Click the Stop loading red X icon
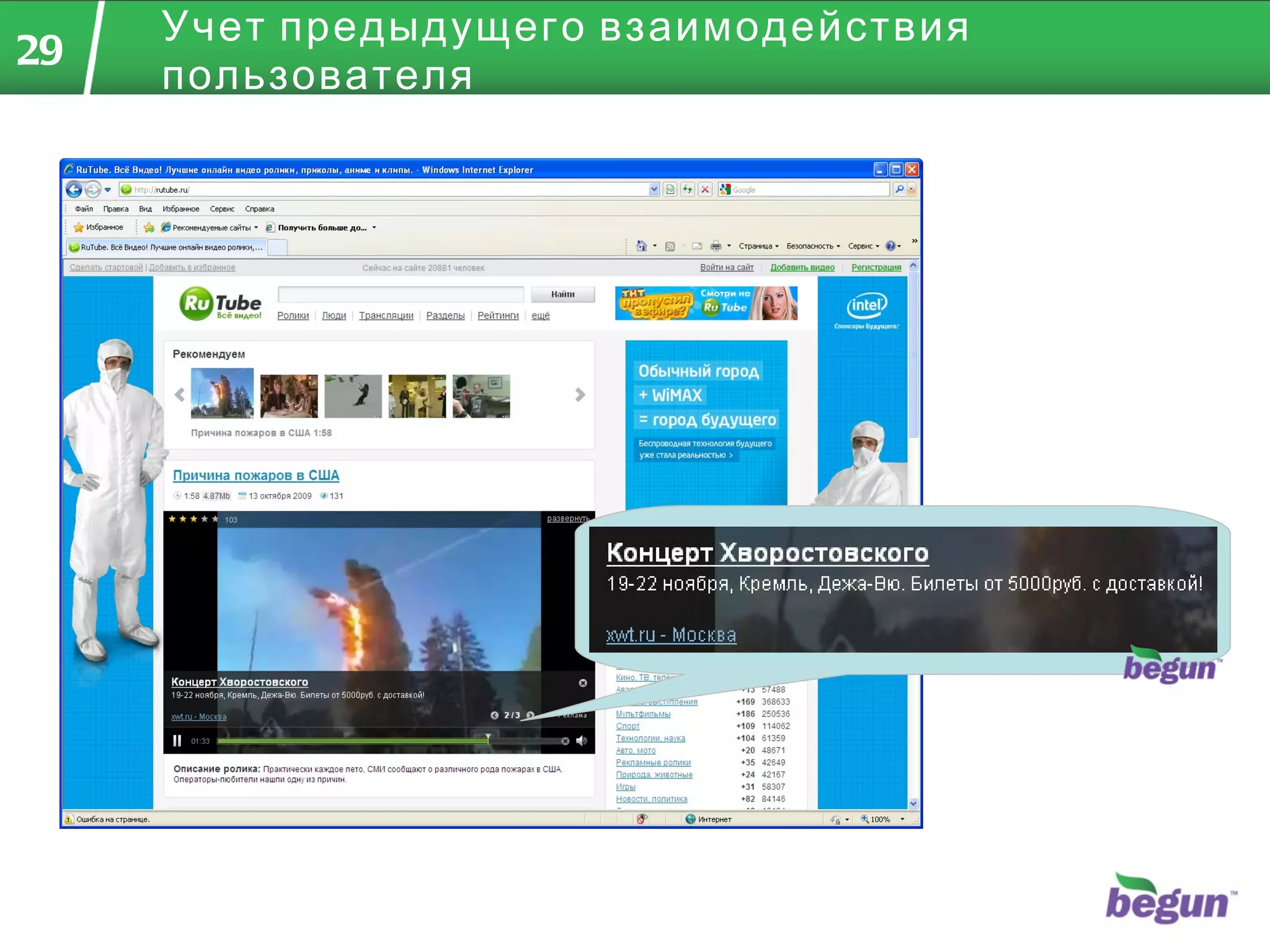 (x=705, y=190)
